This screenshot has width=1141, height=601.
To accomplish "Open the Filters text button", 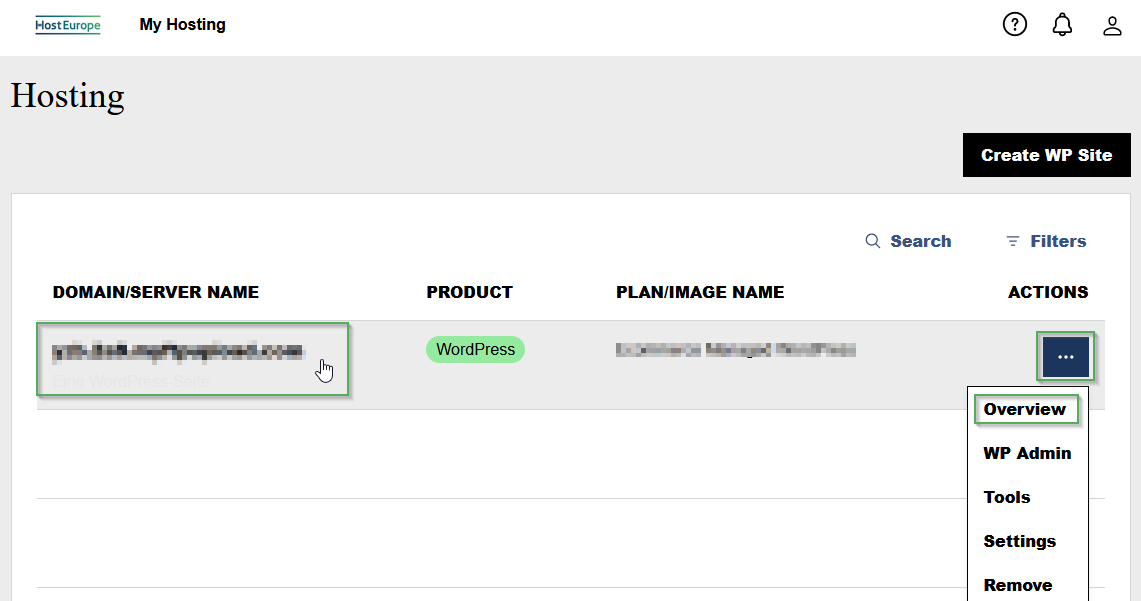I will pyautogui.click(x=1058, y=241).
